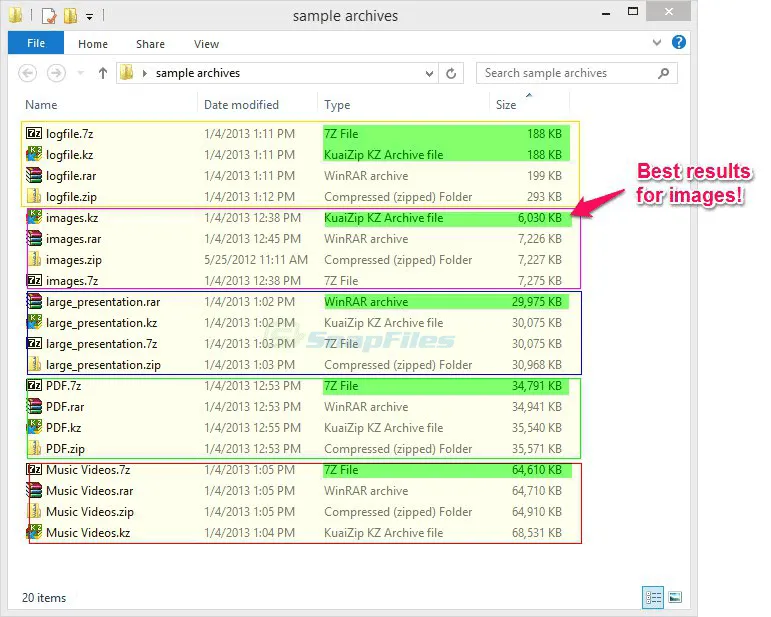Click the KuaiZip icon beside PDF.kz
This screenshot has width=771, height=617.
pos(34,427)
